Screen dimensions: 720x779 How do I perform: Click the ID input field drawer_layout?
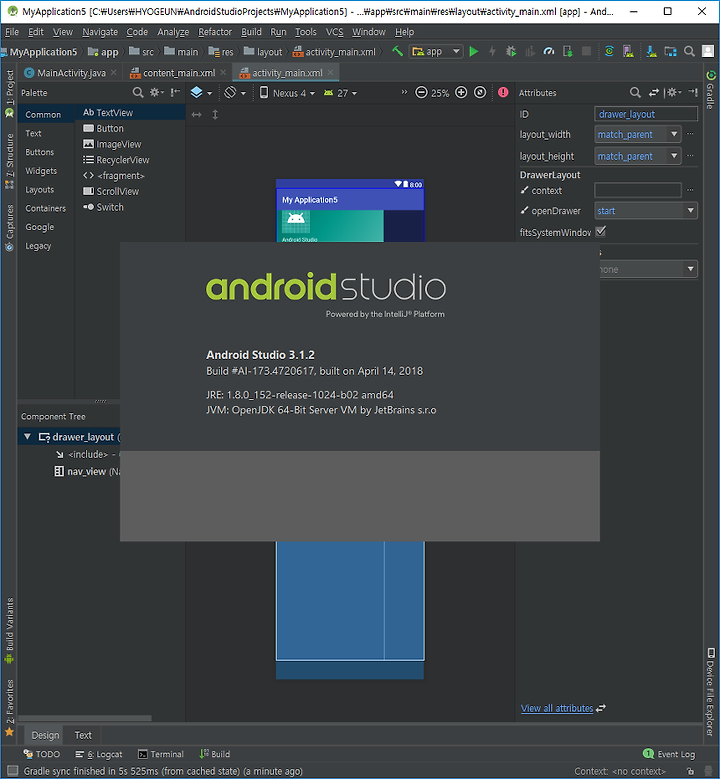645,114
